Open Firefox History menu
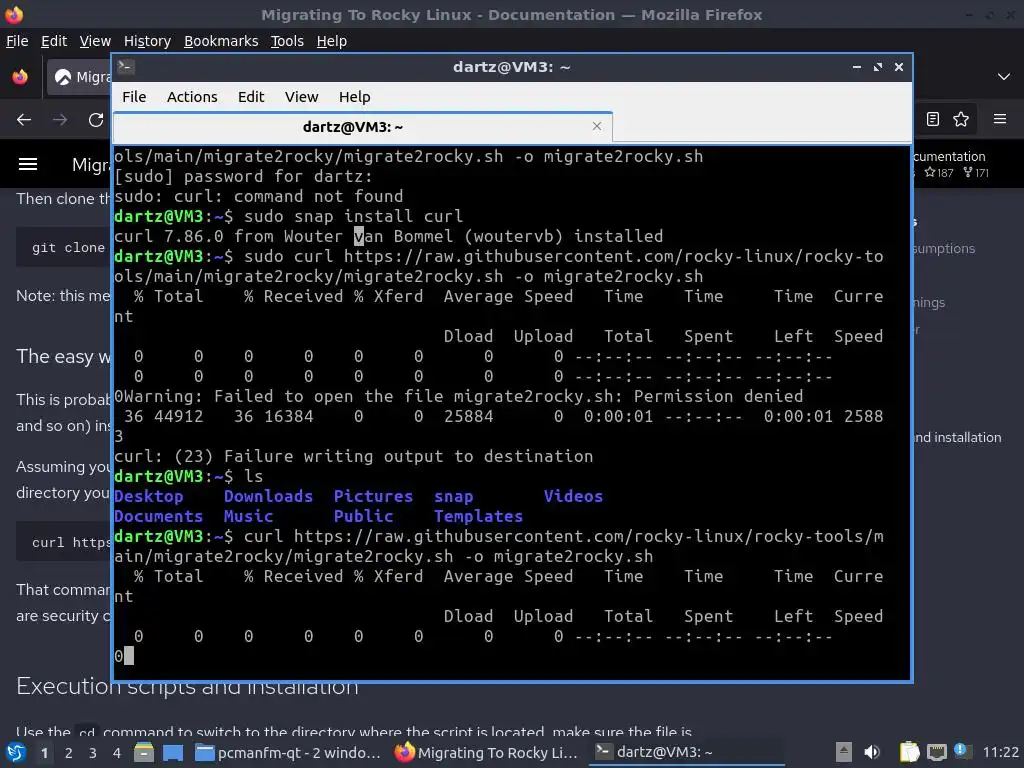 [x=147, y=41]
